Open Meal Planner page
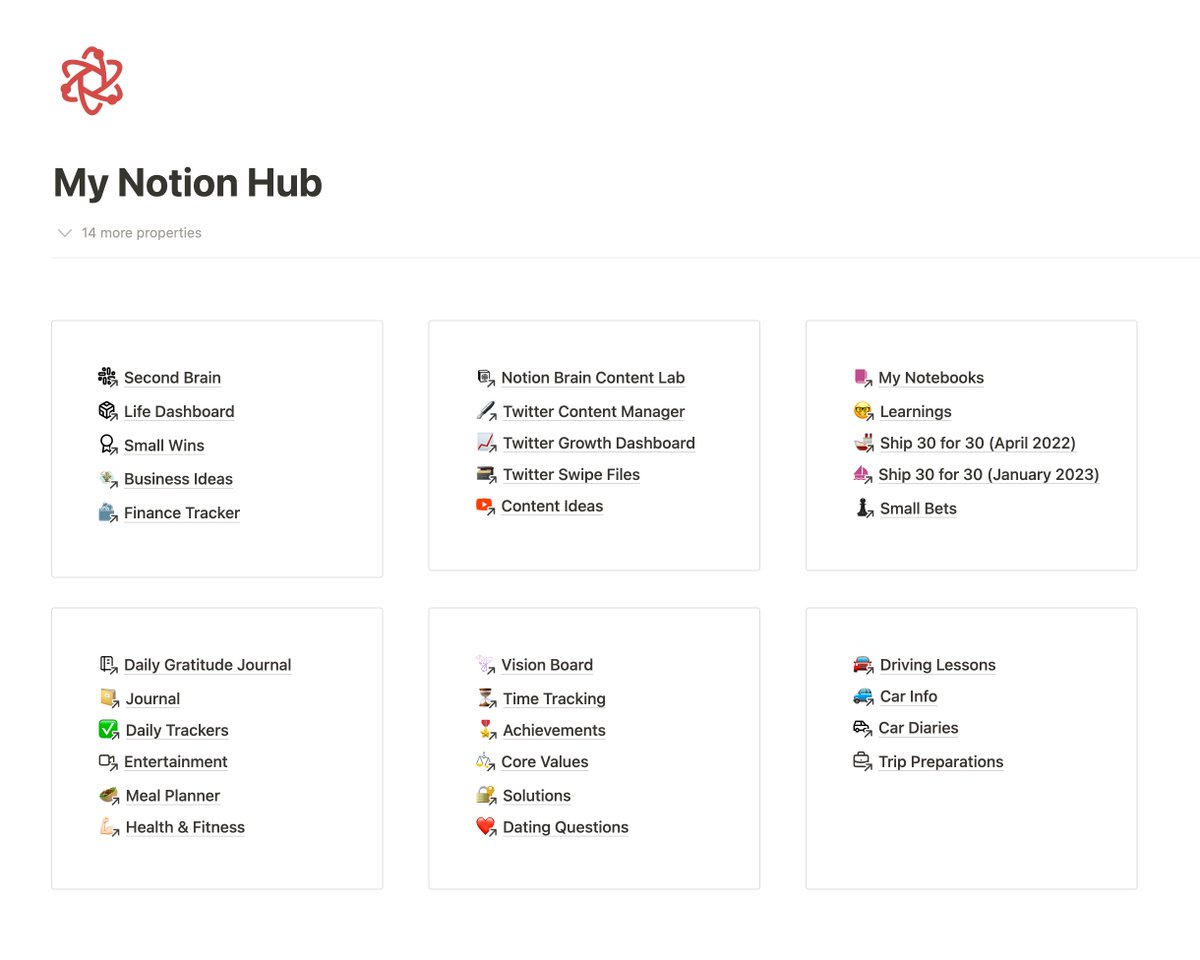 click(x=173, y=796)
